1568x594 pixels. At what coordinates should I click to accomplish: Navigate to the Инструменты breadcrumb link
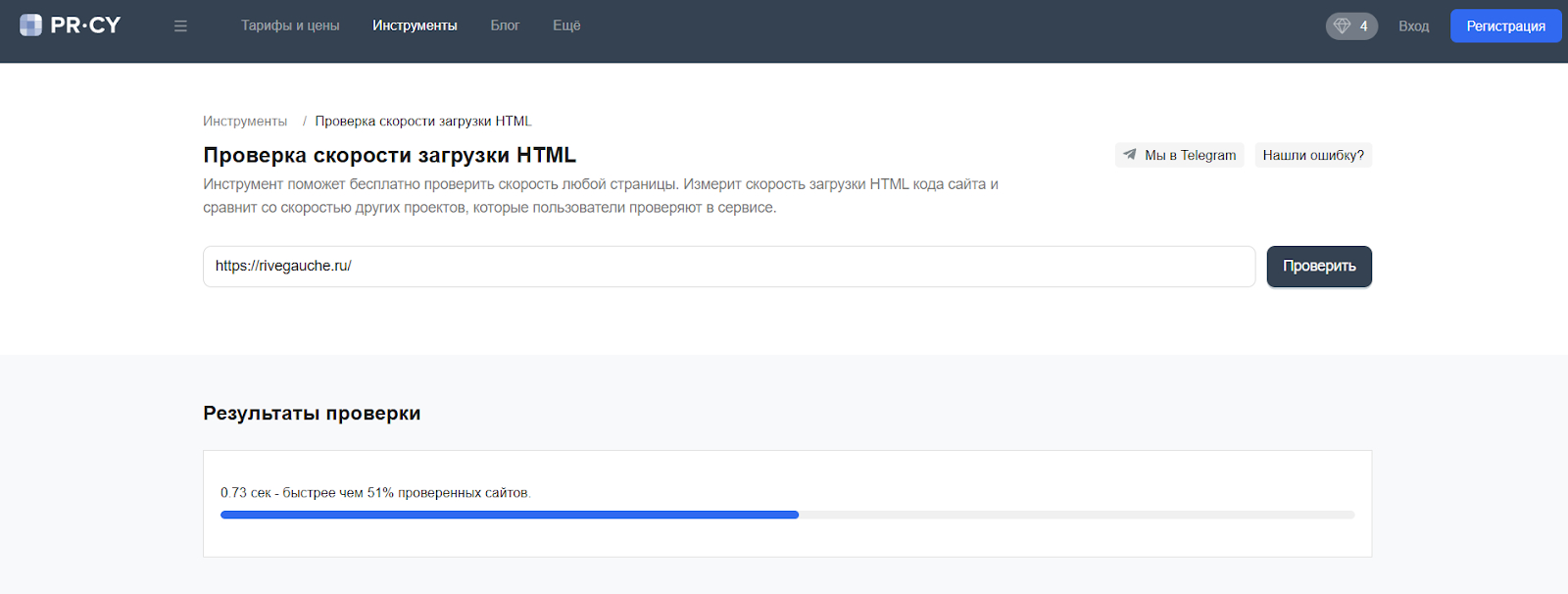[245, 122]
